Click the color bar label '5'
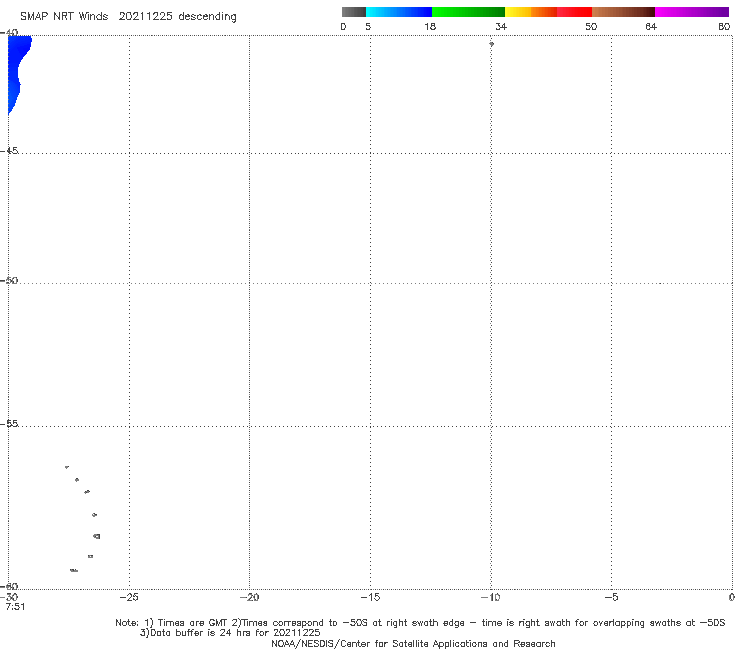Image resolution: width=740 pixels, height=650 pixels. pos(368,27)
